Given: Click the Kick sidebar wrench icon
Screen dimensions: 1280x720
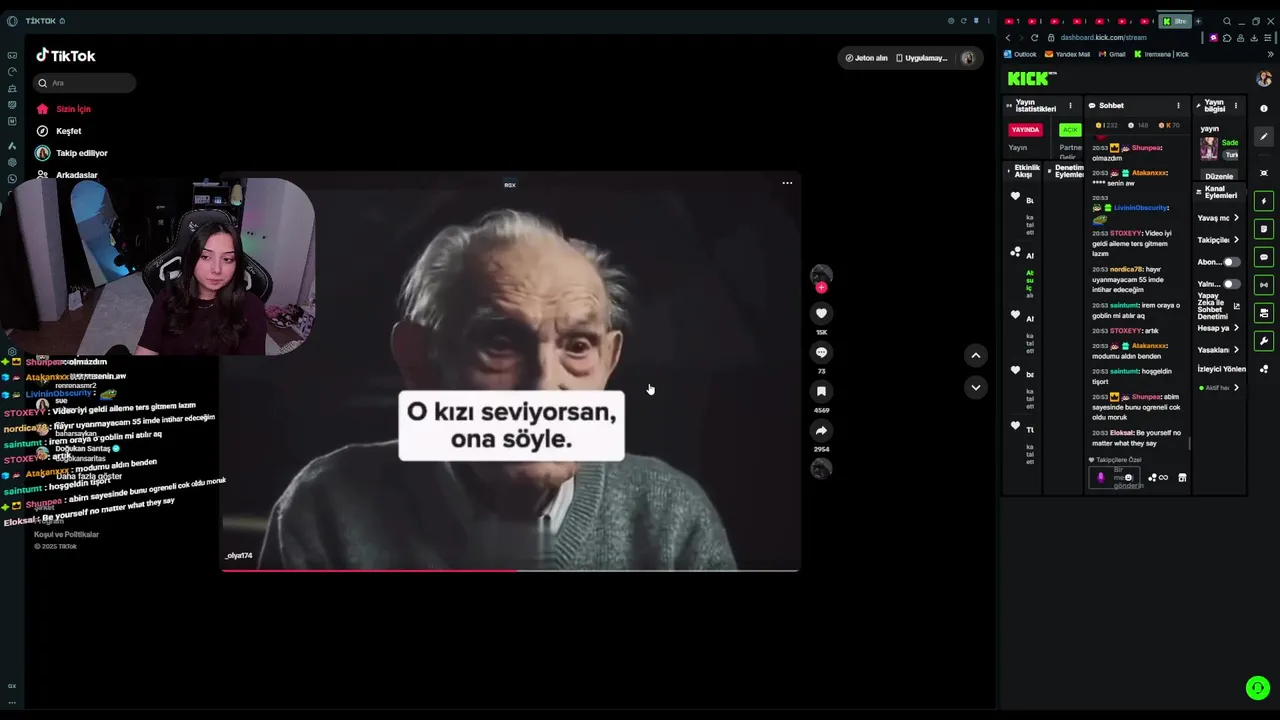Looking at the screenshot, I should (x=1264, y=341).
